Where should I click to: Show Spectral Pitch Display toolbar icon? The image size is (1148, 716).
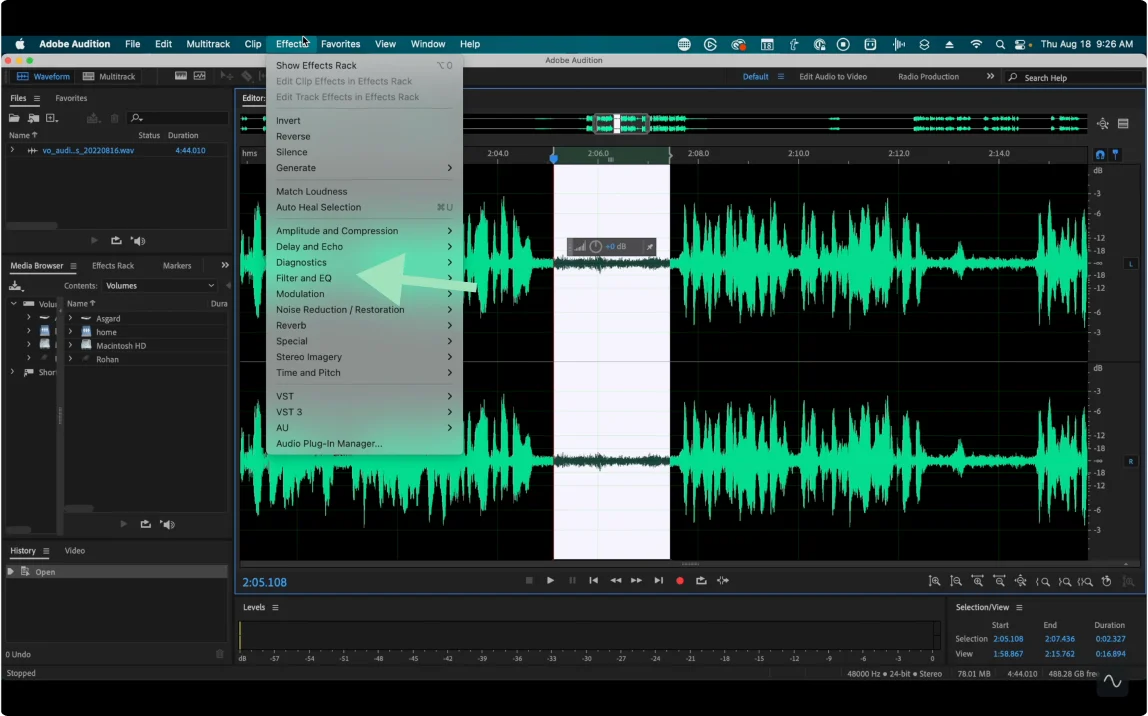(x=199, y=76)
